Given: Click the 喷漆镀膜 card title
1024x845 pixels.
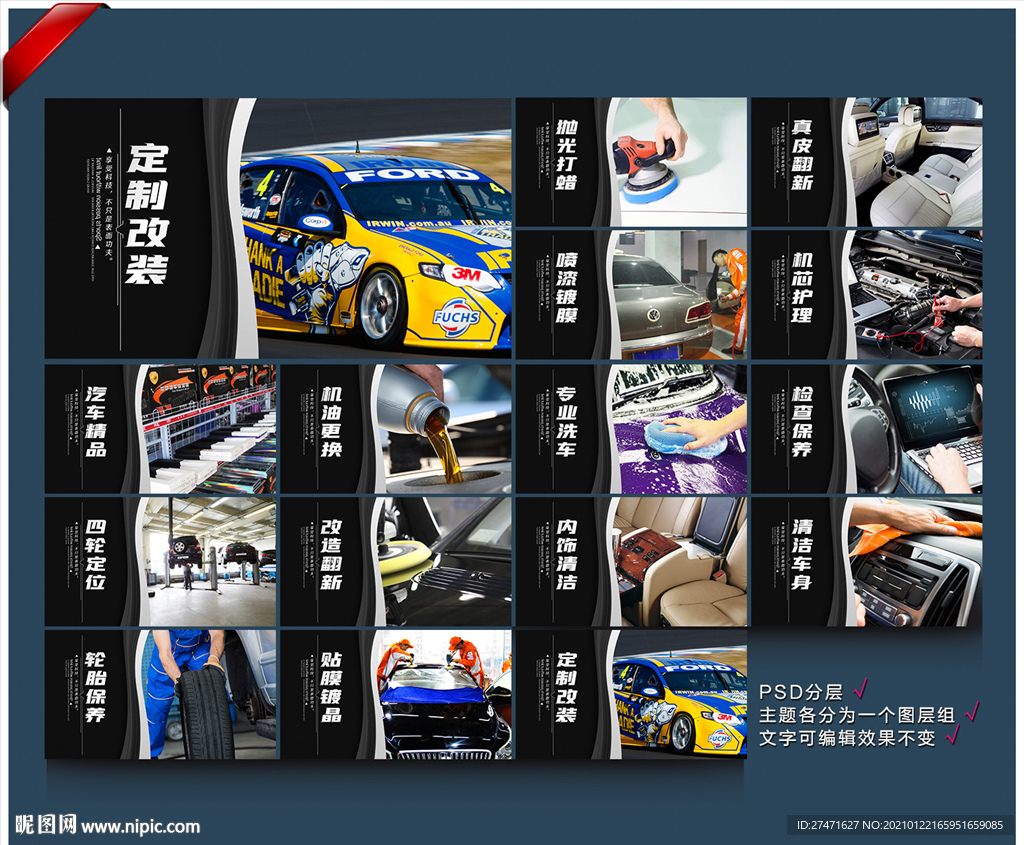Looking at the screenshot, I should coord(566,288).
